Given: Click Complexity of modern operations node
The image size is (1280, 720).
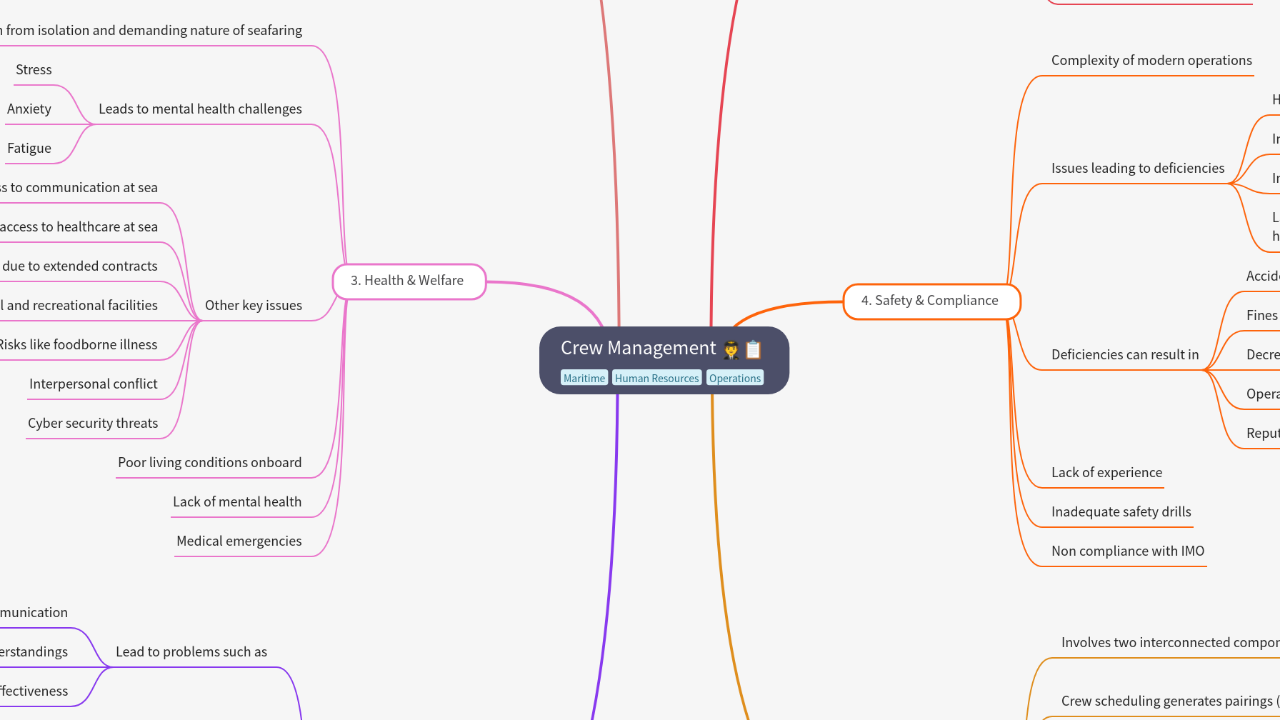Looking at the screenshot, I should click(x=1151, y=61).
